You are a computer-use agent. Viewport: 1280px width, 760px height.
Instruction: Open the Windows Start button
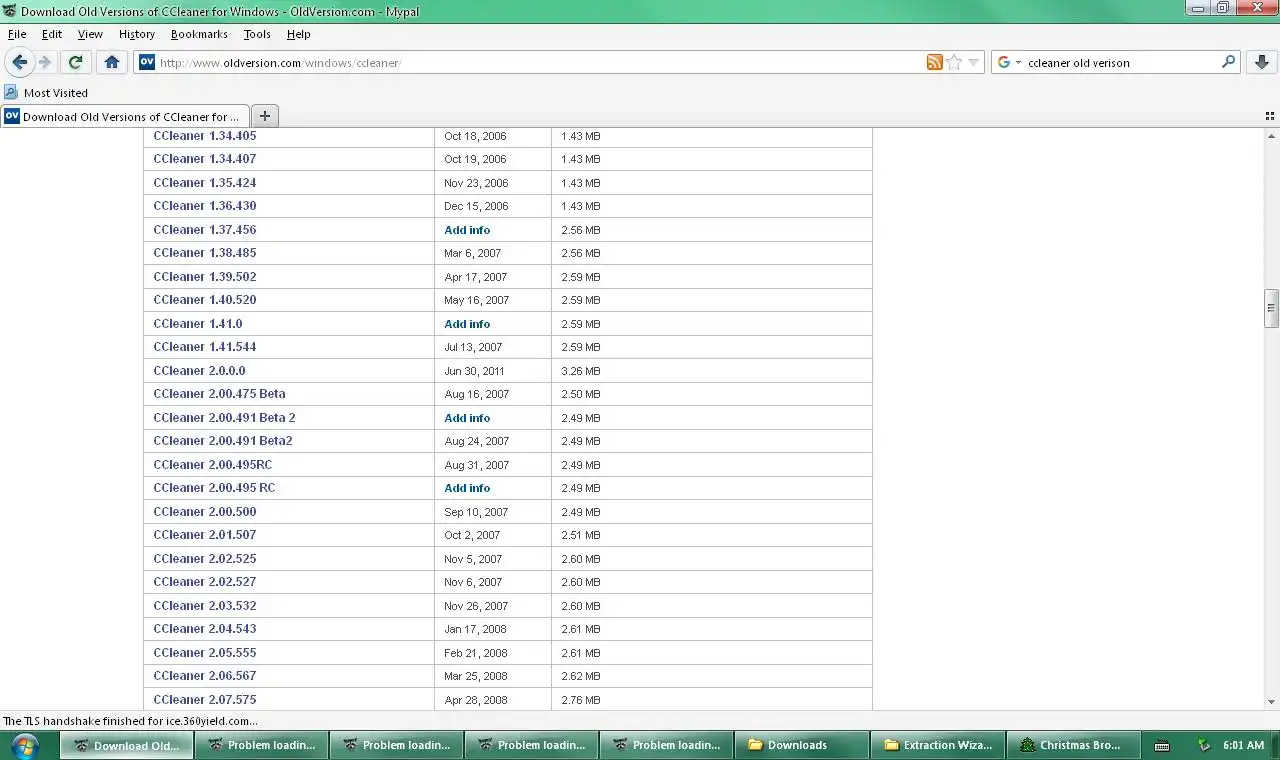(x=24, y=745)
